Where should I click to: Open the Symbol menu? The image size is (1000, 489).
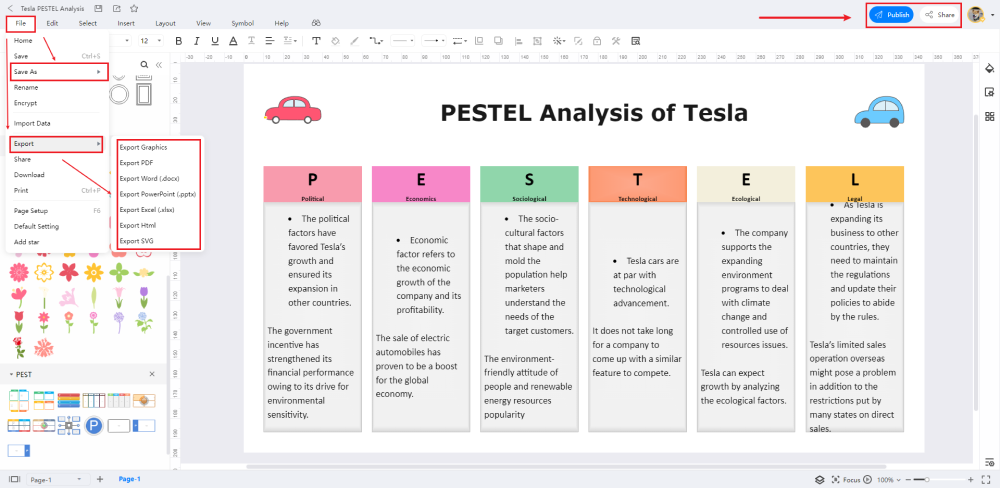pyautogui.click(x=242, y=24)
